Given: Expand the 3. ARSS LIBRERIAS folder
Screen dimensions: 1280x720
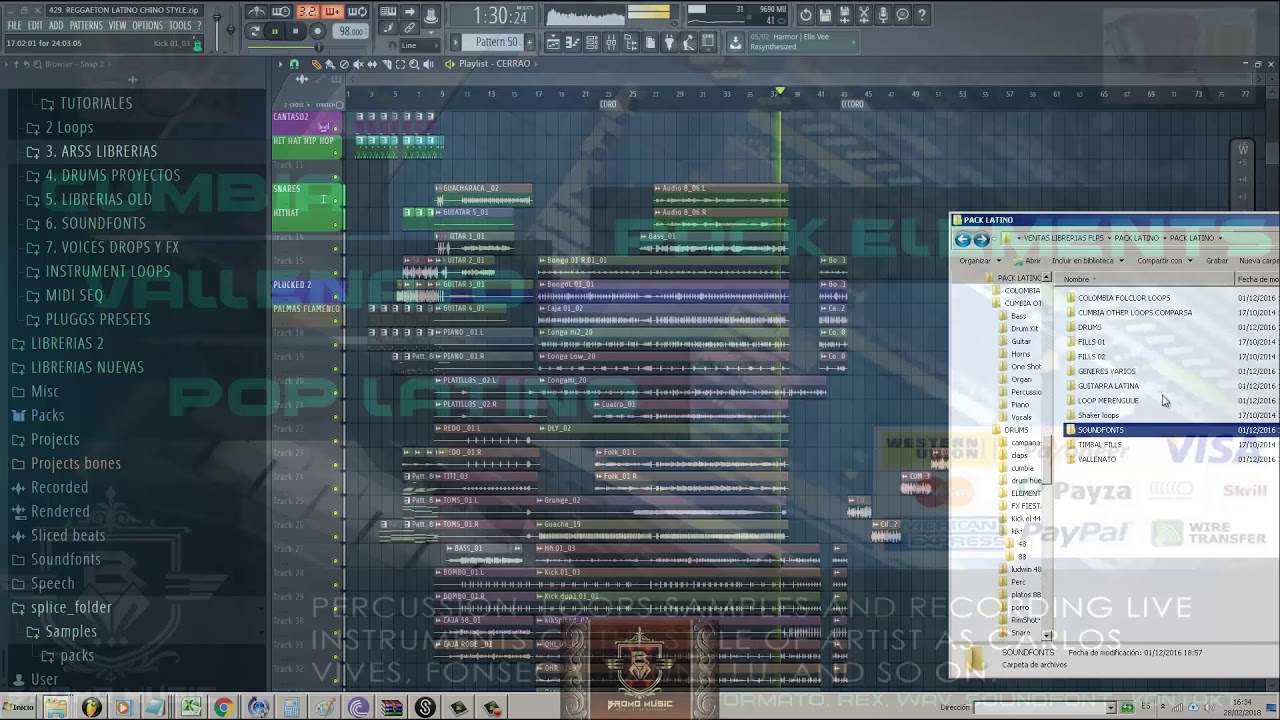Looking at the screenshot, I should pyautogui.click(x=92, y=151).
